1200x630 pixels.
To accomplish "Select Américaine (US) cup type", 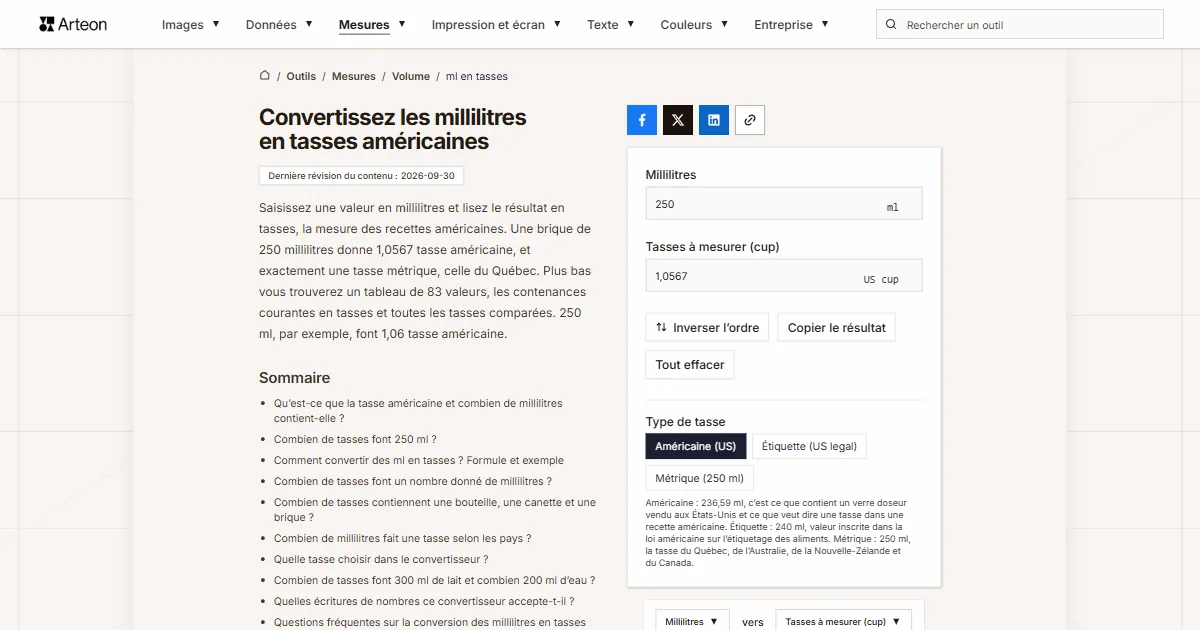I will (696, 446).
